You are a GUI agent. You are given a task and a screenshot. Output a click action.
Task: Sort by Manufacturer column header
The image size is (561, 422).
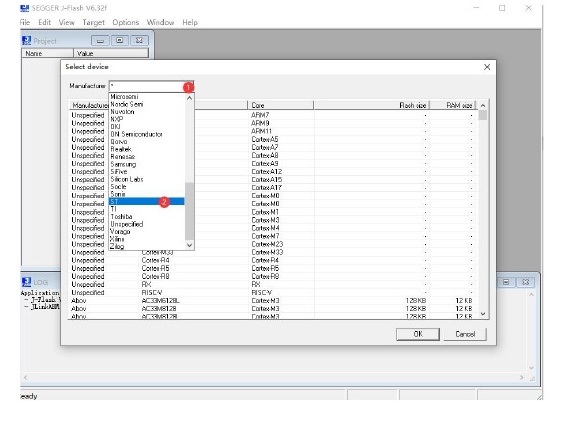pos(89,105)
